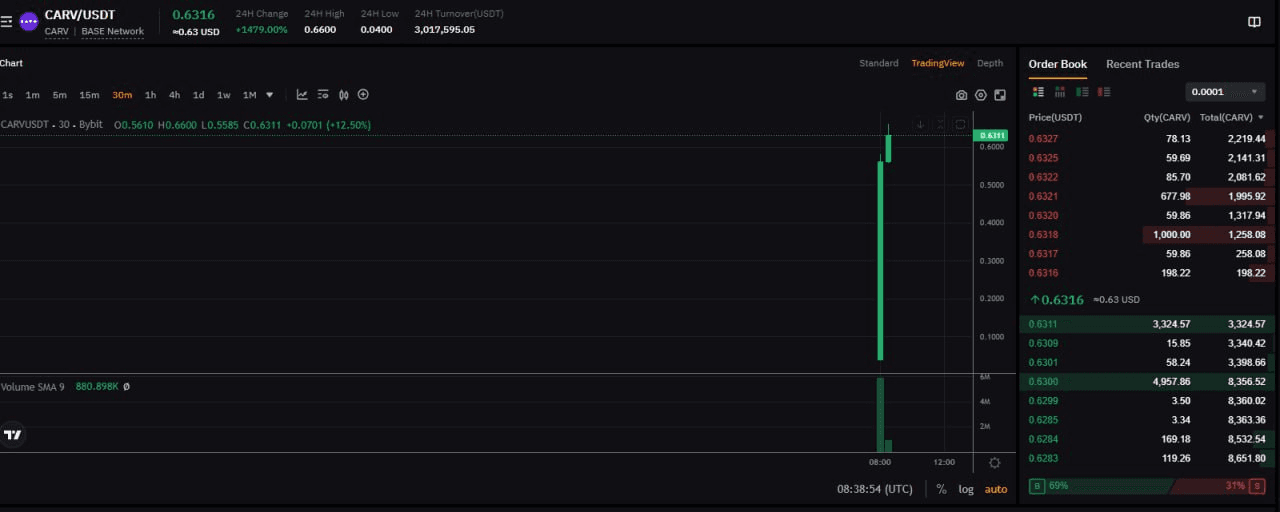The height and width of the screenshot is (512, 1280).
Task: Select the 0.6321 ask price row
Action: 1147,196
